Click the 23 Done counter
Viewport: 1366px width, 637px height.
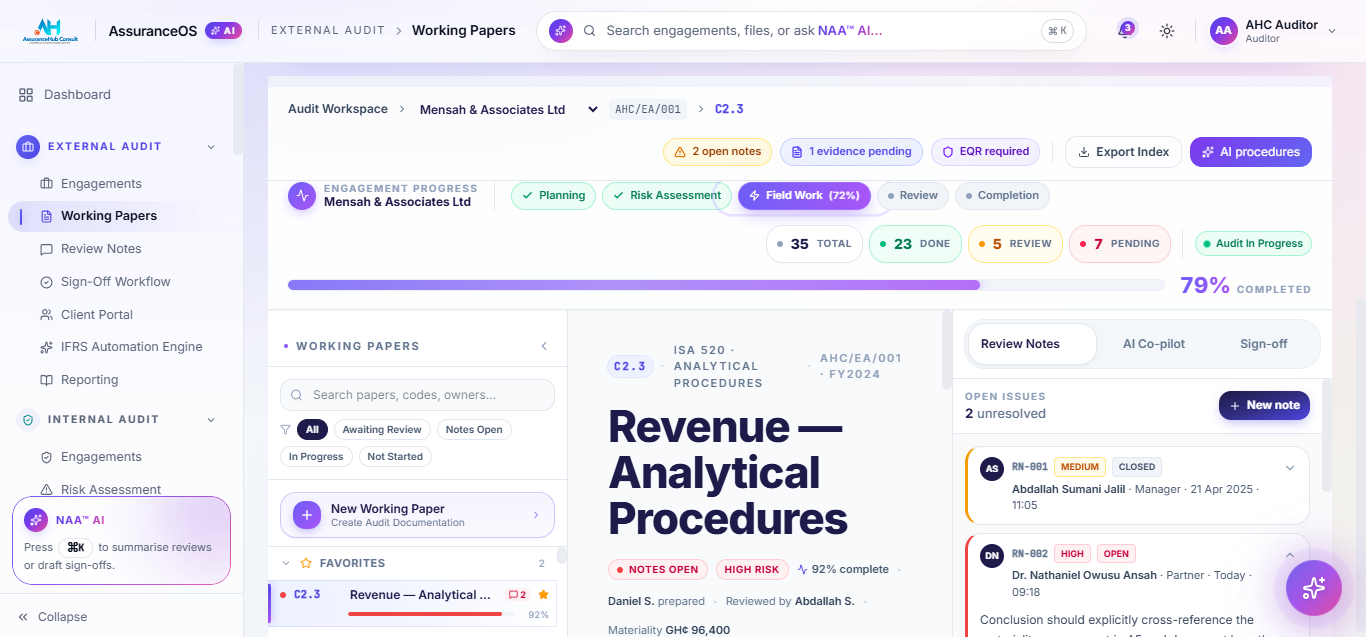(x=915, y=244)
